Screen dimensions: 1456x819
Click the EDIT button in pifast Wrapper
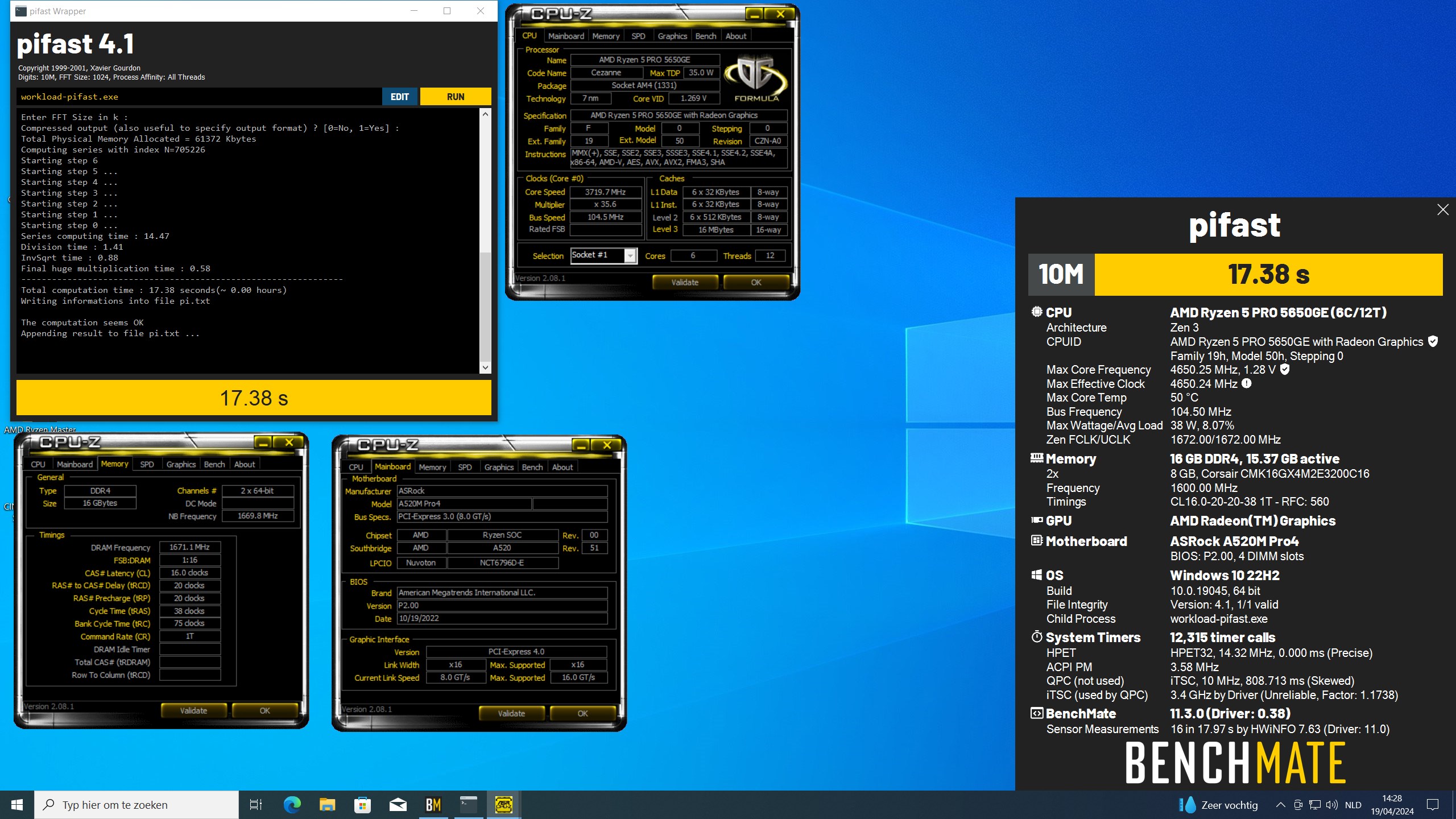(x=400, y=97)
